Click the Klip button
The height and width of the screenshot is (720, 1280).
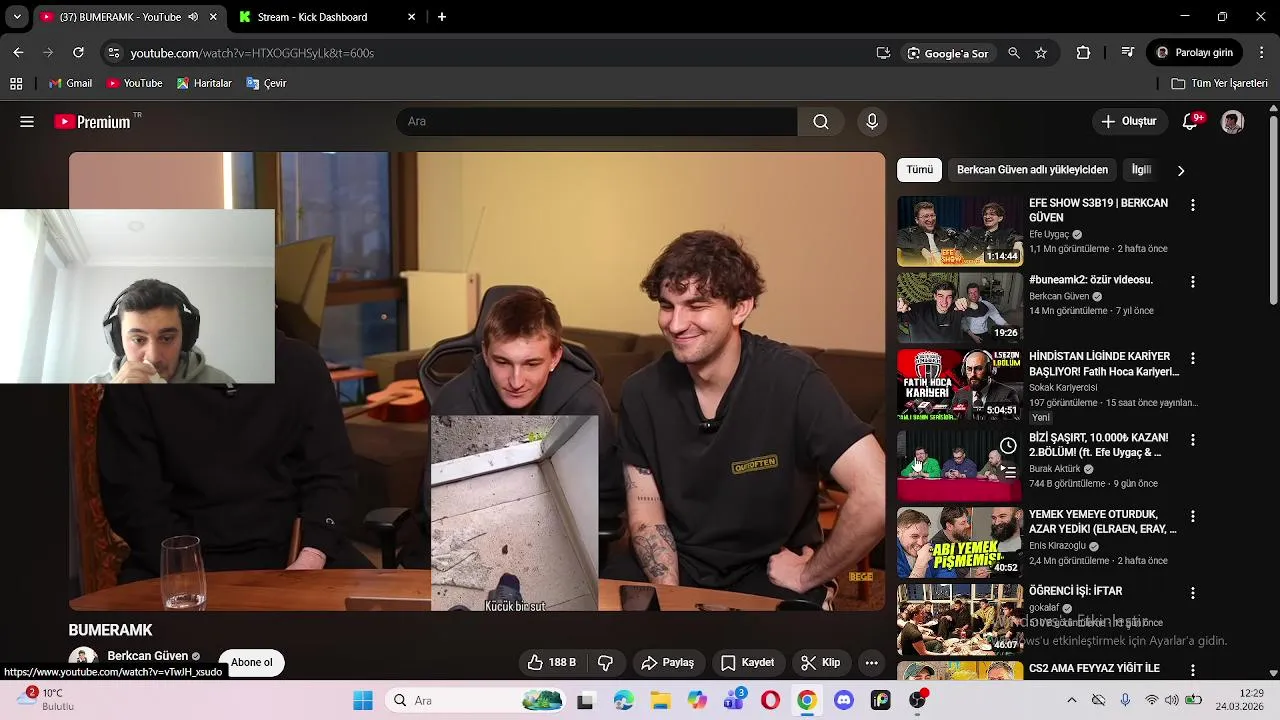click(x=821, y=662)
